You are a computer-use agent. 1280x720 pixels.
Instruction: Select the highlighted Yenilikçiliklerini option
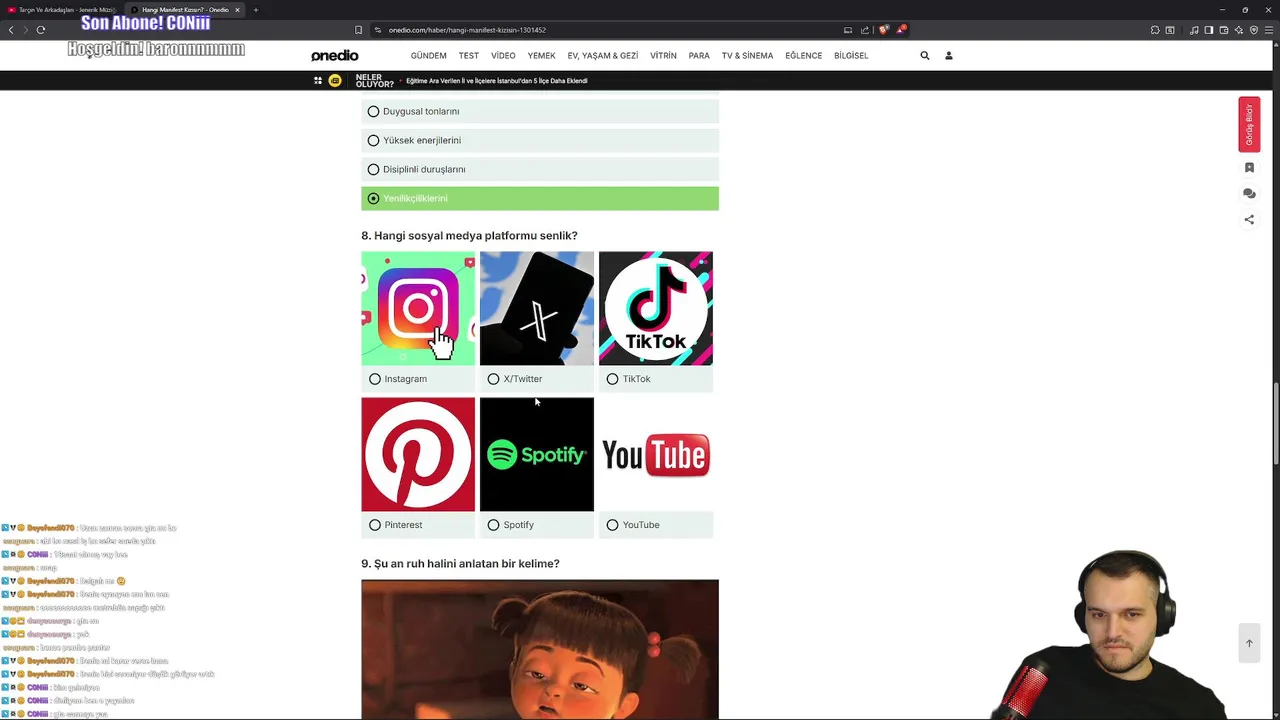pos(540,198)
